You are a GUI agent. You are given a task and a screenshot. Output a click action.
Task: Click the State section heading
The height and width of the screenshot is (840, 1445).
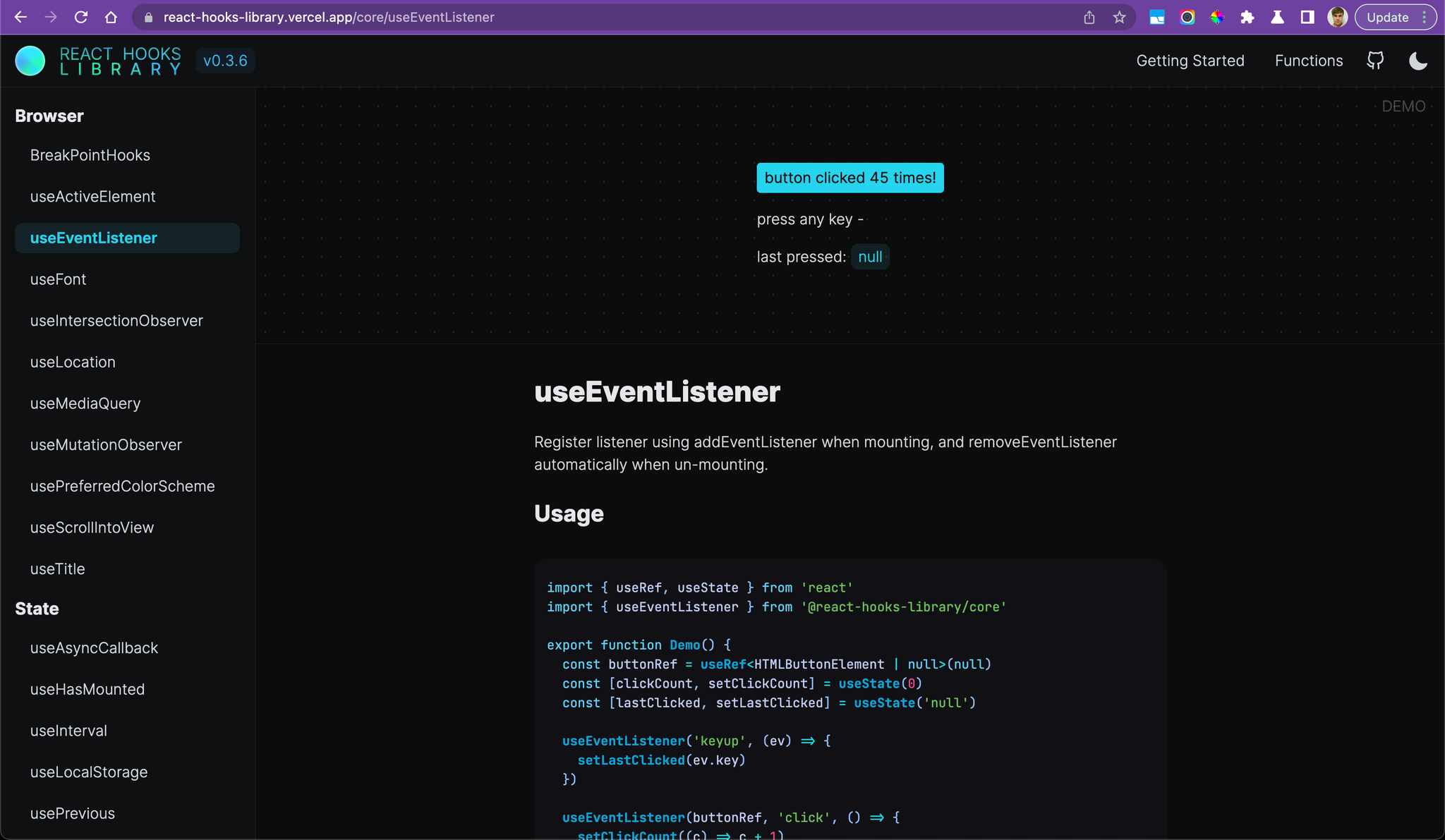point(37,609)
